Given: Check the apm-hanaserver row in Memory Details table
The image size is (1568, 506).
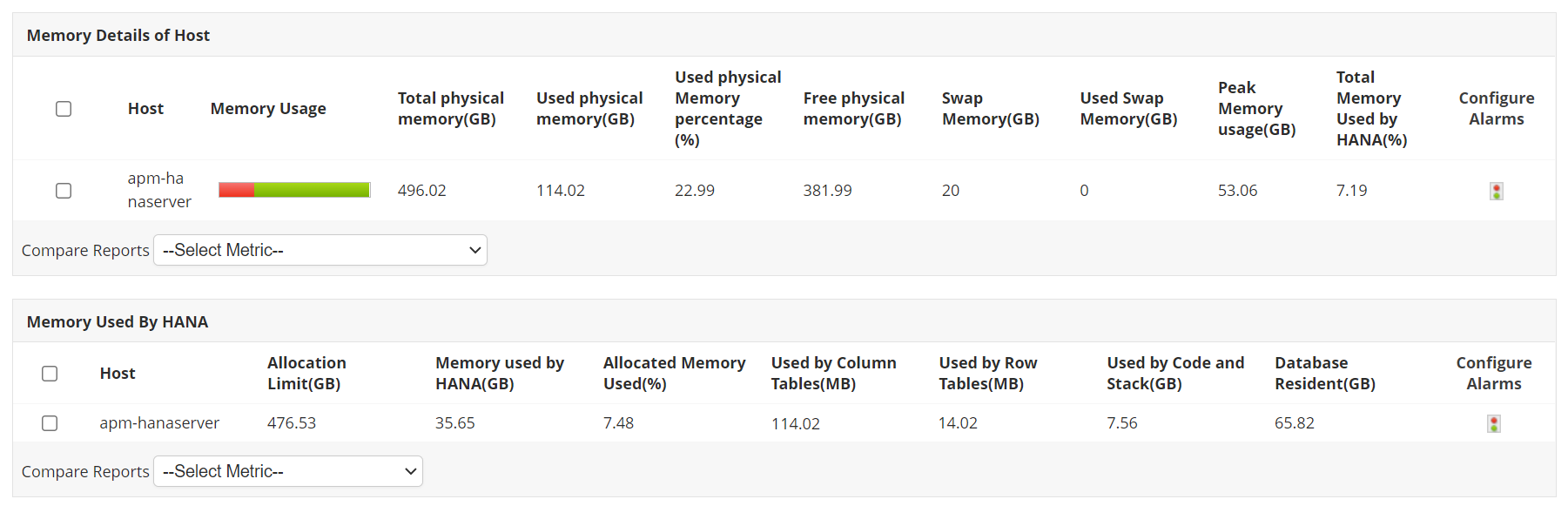Looking at the screenshot, I should pos(64,191).
